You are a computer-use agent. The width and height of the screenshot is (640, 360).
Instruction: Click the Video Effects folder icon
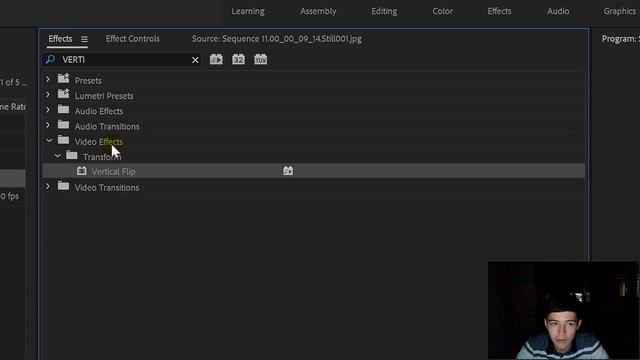click(x=63, y=140)
